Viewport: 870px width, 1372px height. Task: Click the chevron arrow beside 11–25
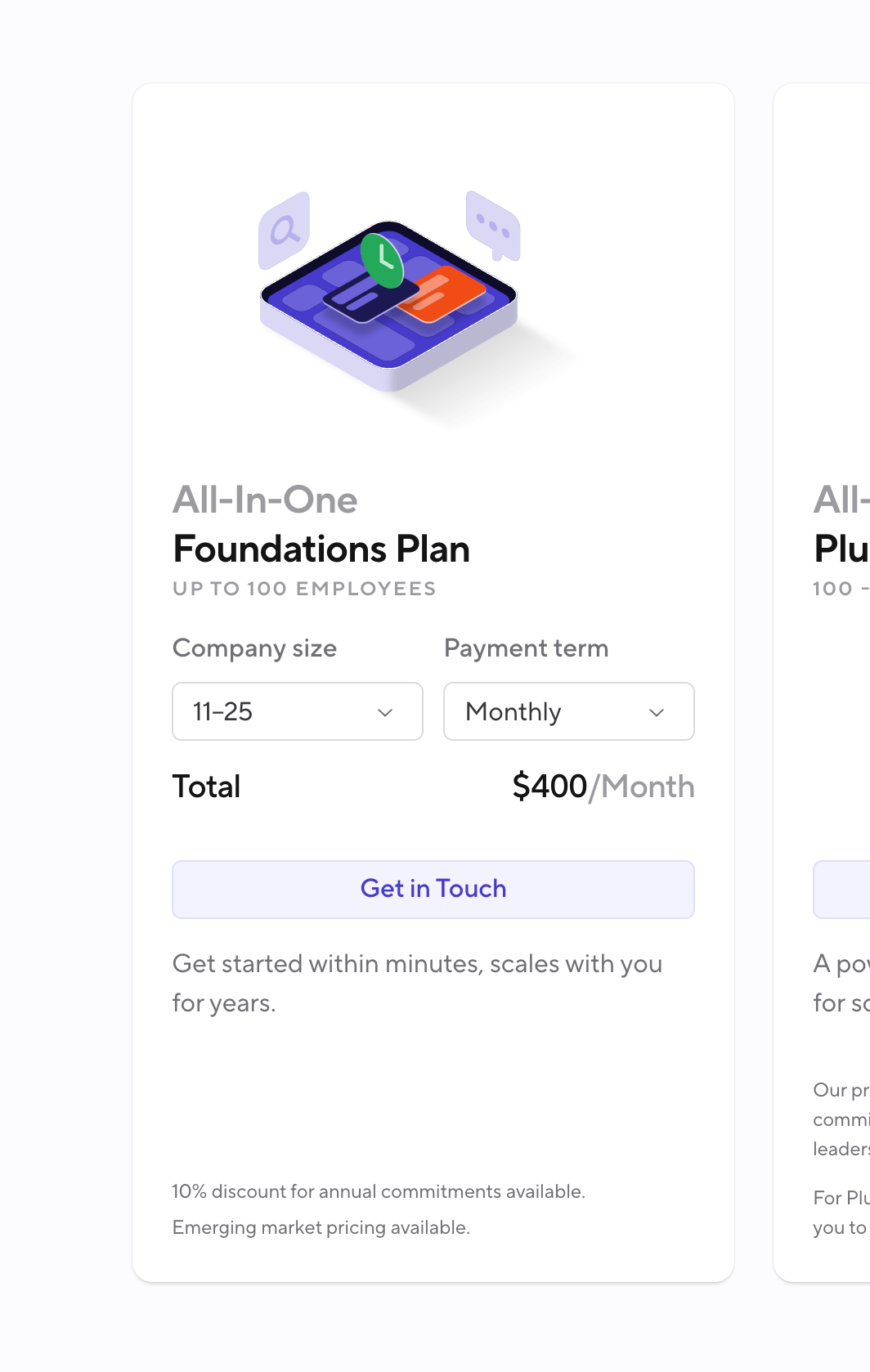coord(385,712)
